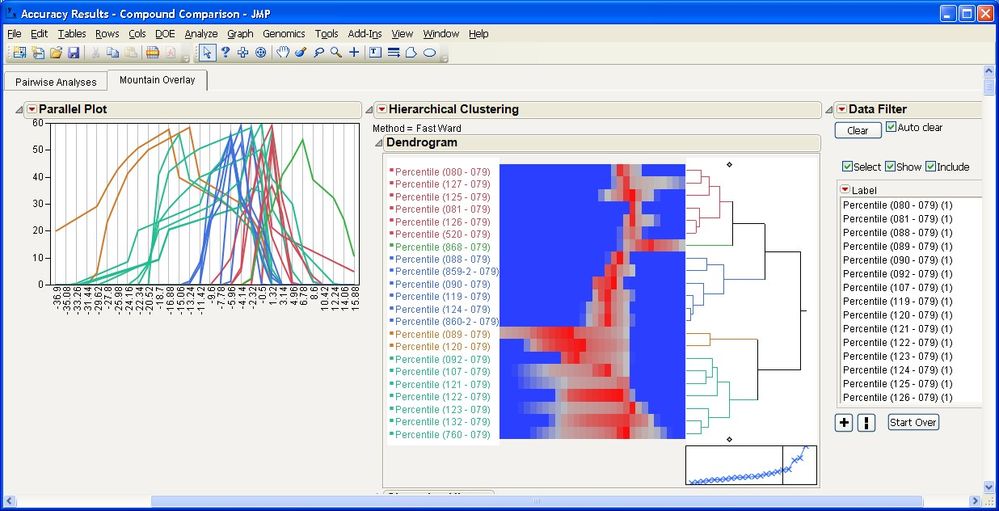The width and height of the screenshot is (999, 511).
Task: Open the Graph menu
Action: tap(240, 34)
